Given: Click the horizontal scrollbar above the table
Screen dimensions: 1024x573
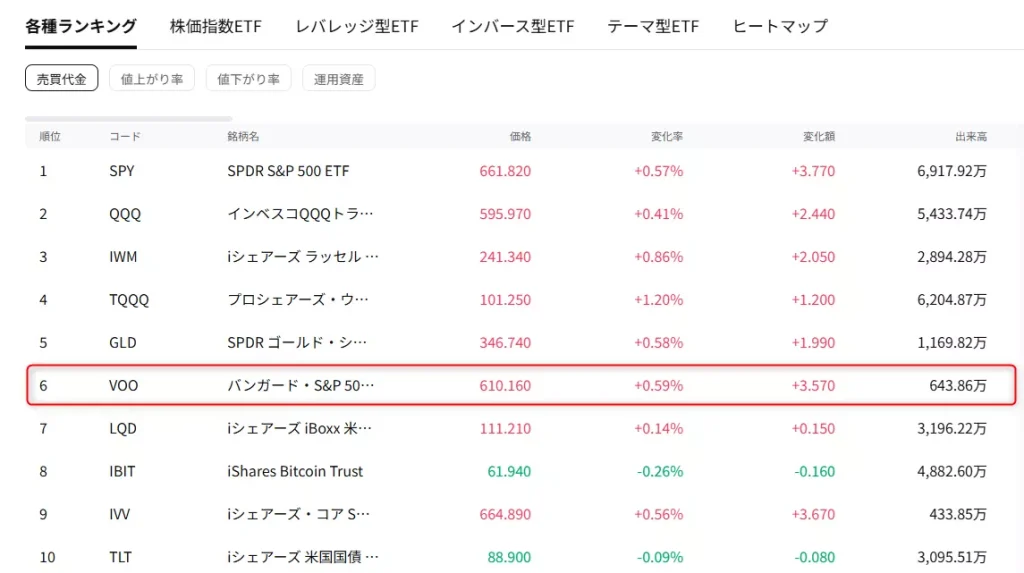Looking at the screenshot, I should point(129,118).
